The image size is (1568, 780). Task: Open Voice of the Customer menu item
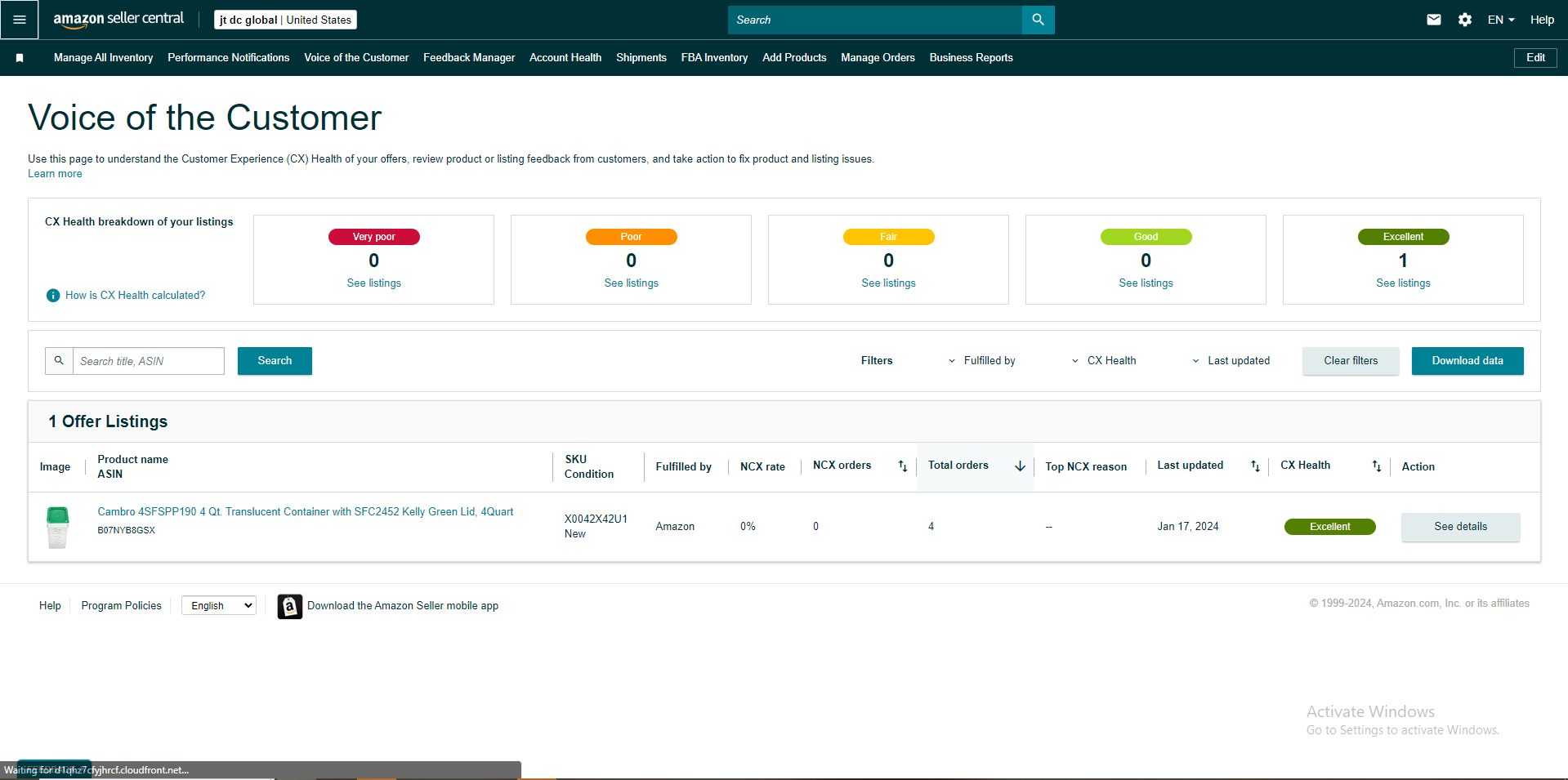tap(356, 58)
